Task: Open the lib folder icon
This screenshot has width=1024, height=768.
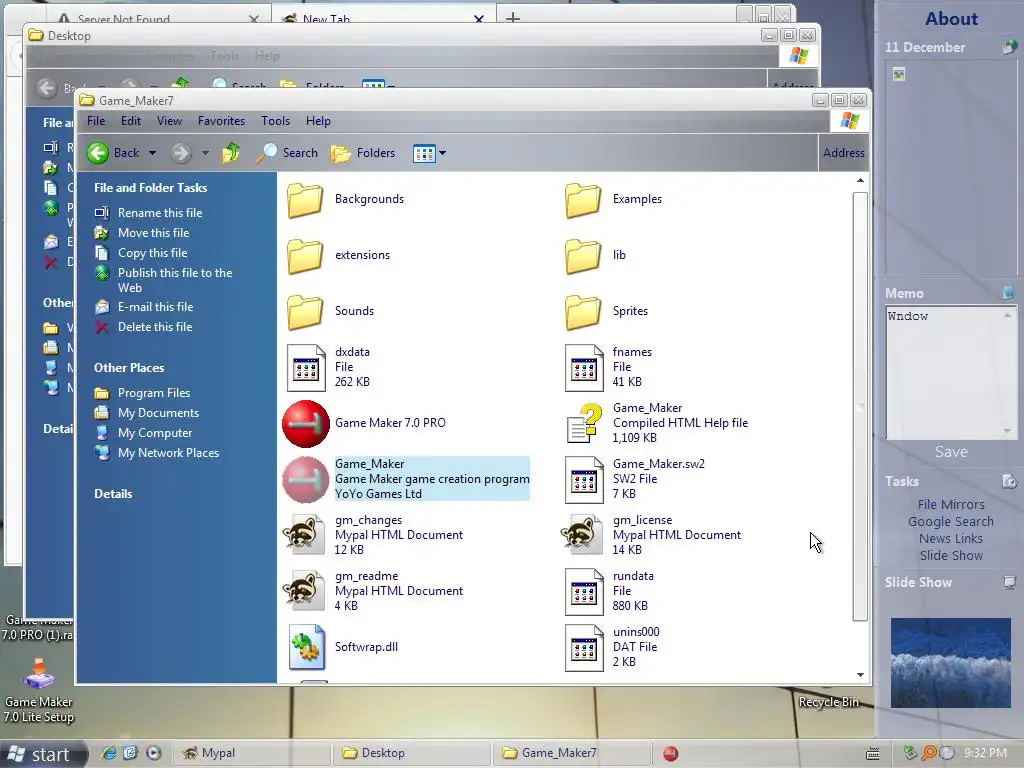Action: click(x=583, y=255)
